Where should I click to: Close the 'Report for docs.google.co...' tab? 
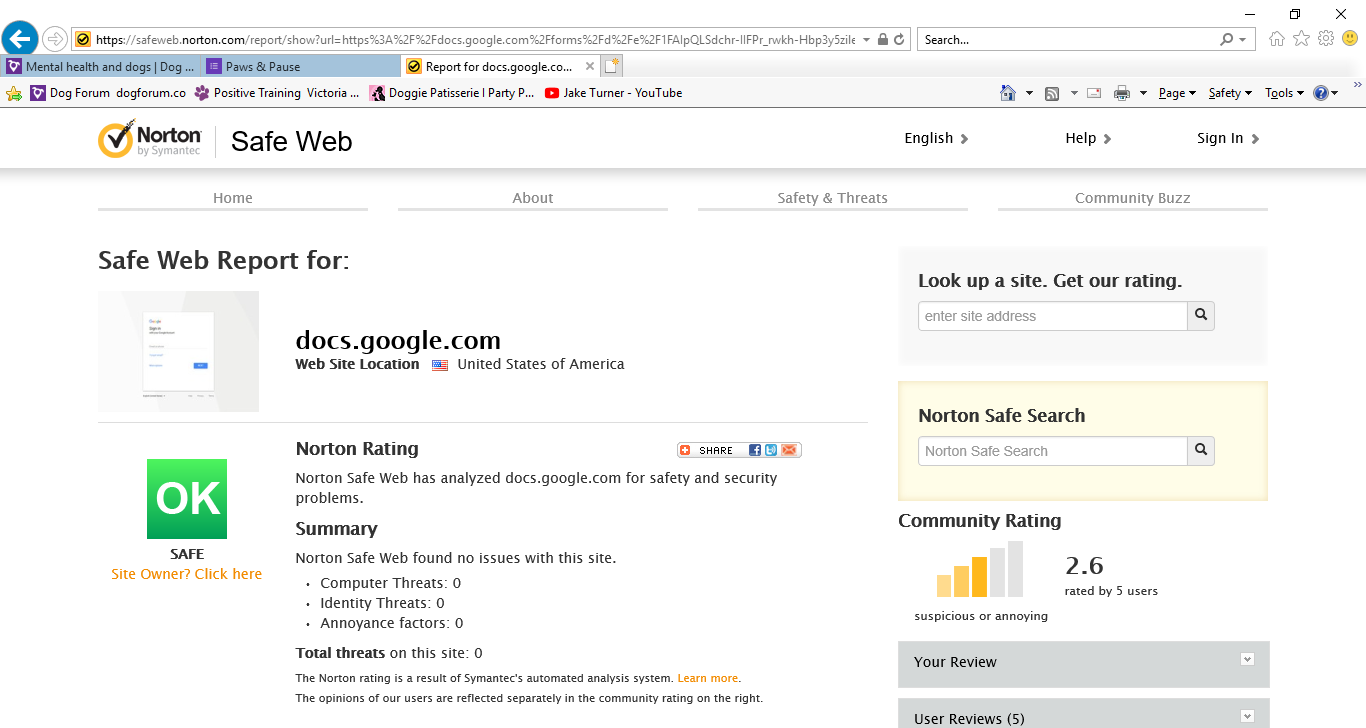pos(589,67)
